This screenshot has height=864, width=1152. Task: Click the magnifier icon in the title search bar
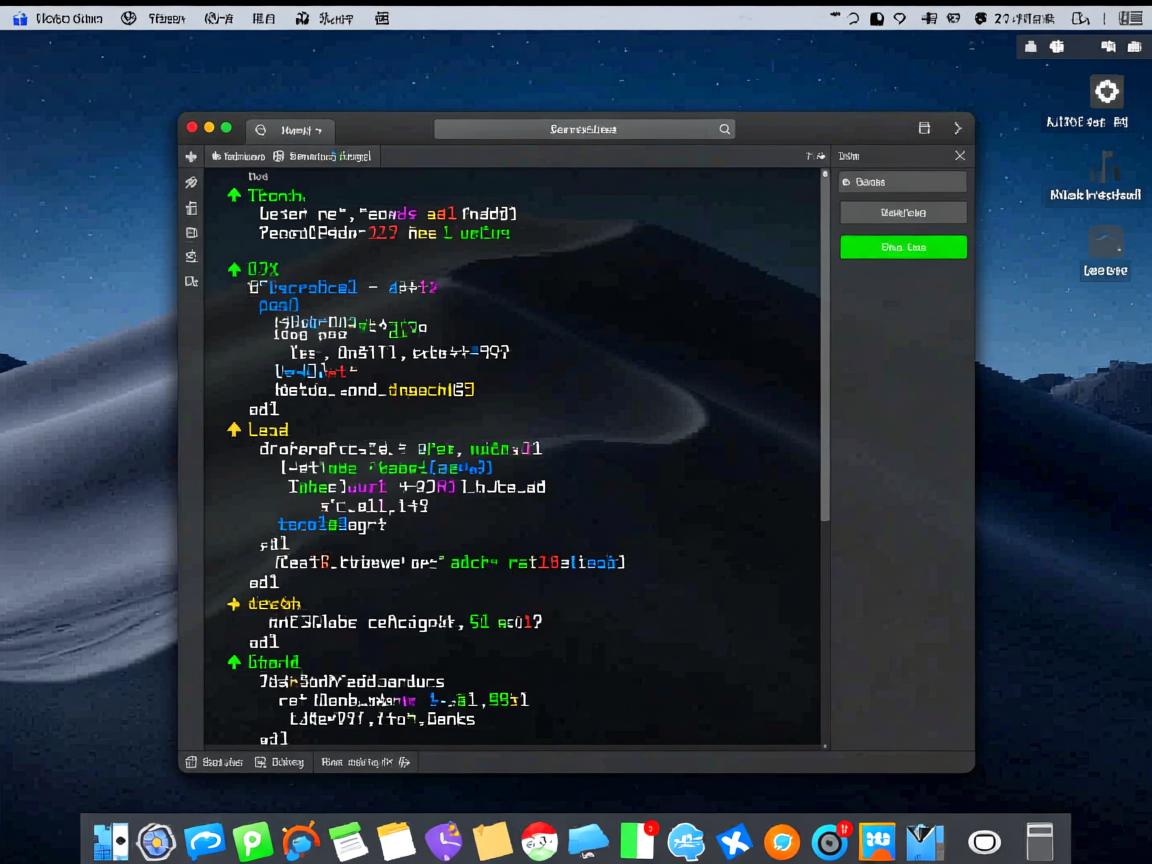(725, 129)
